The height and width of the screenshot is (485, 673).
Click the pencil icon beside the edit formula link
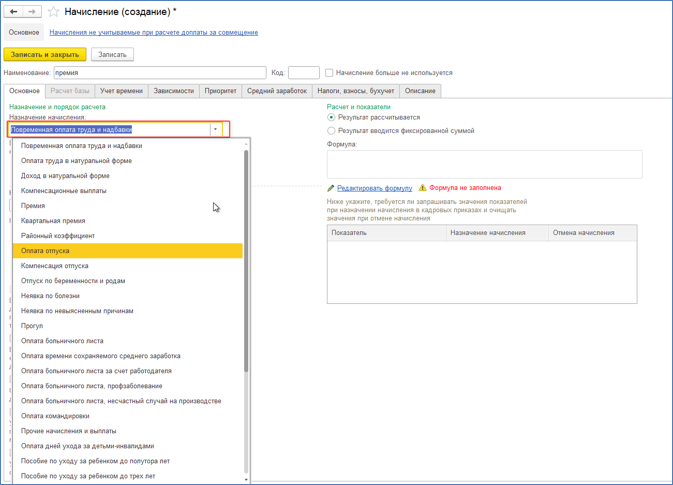pyautogui.click(x=330, y=188)
